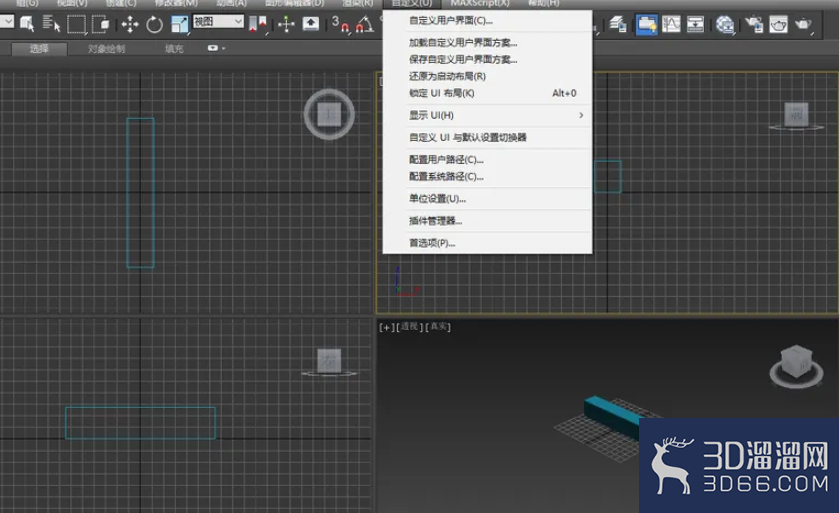Open Render Setup teapot icon
The height and width of the screenshot is (513, 839).
[x=754, y=24]
